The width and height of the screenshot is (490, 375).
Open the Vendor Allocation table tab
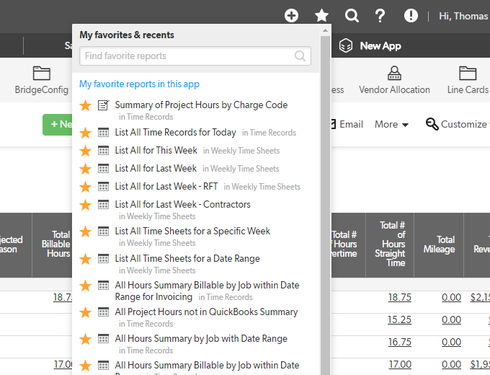pyautogui.click(x=394, y=80)
